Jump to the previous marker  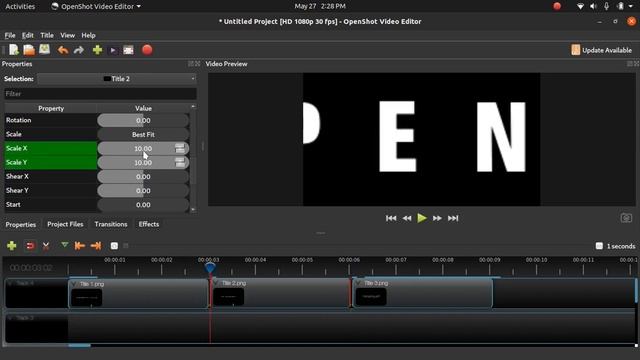pyautogui.click(x=80, y=246)
